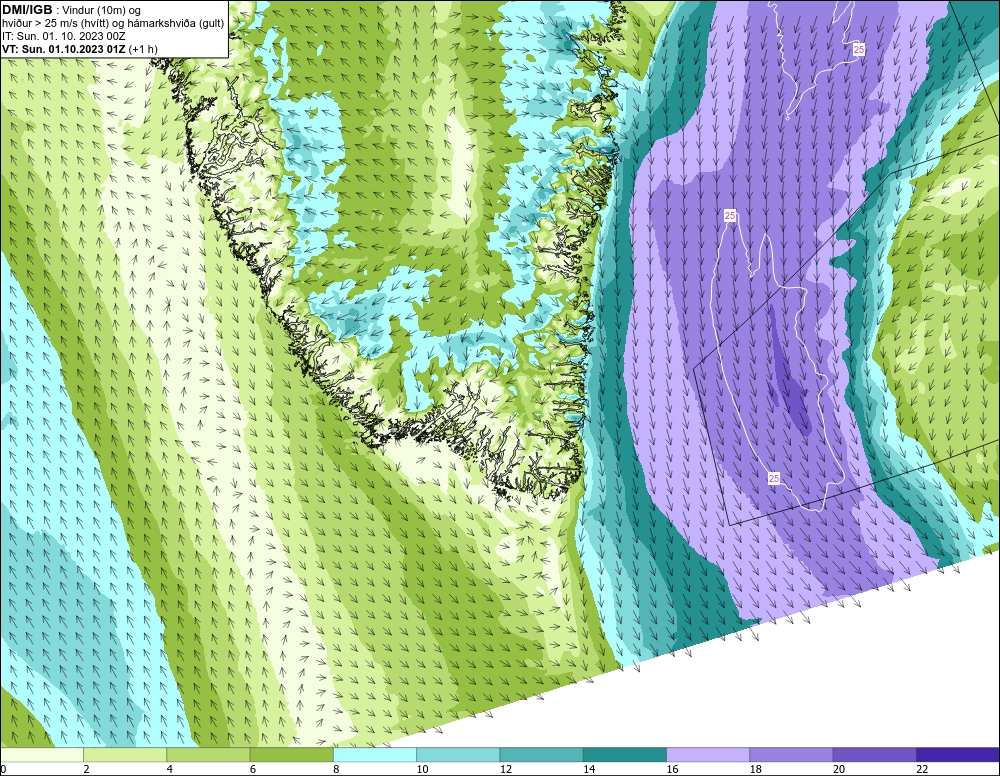Click the legend value '22'
The image size is (1000, 776).
click(922, 769)
